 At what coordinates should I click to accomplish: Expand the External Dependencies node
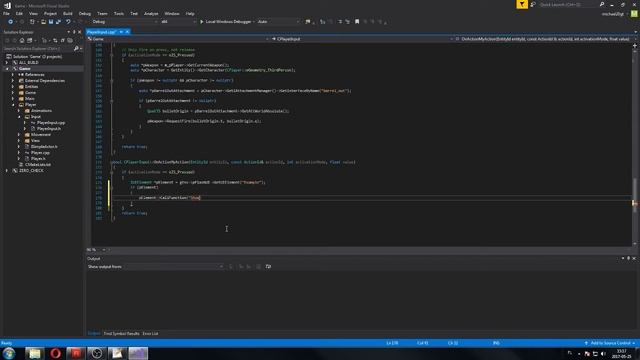(13, 80)
